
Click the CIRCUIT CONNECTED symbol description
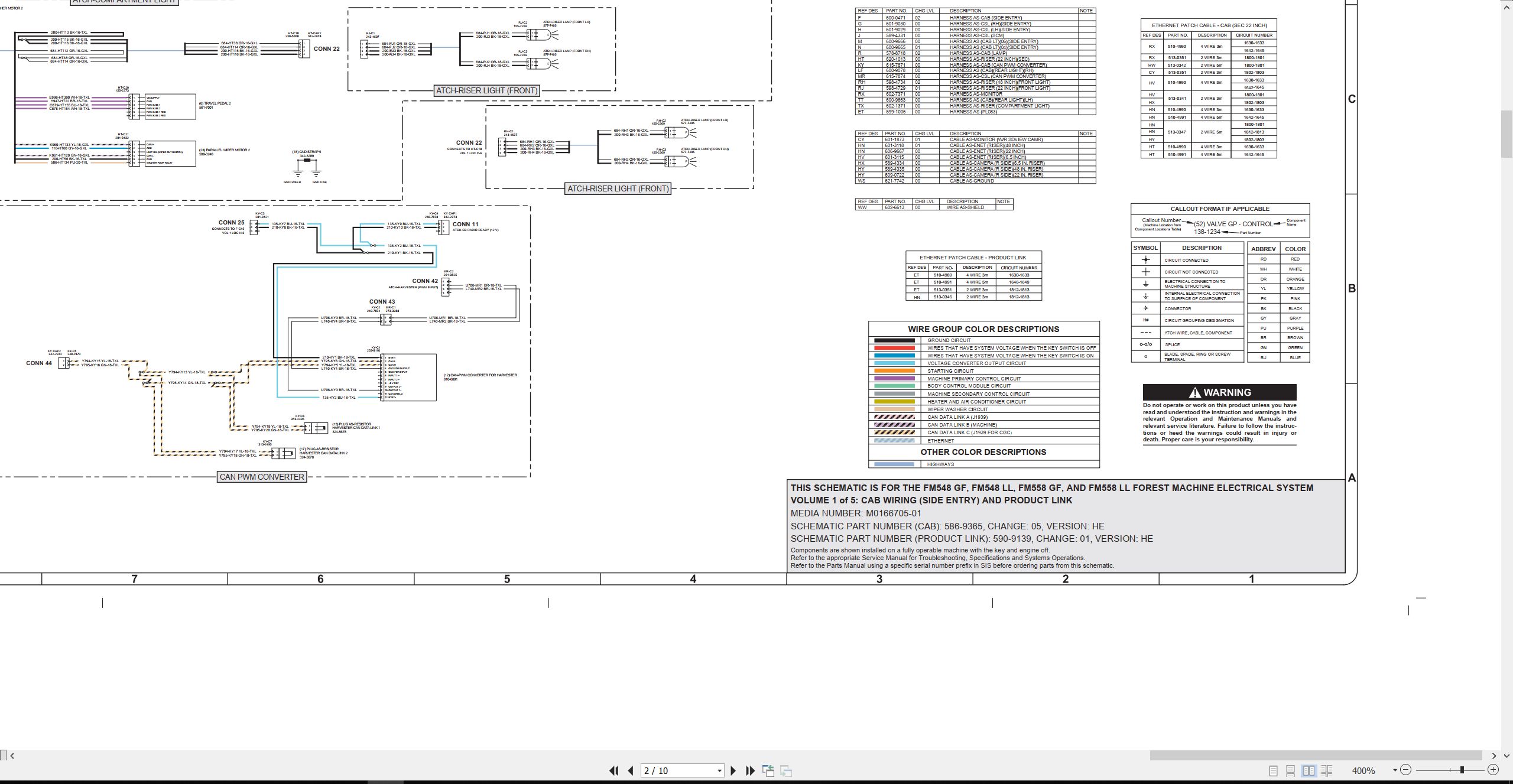pos(1186,260)
